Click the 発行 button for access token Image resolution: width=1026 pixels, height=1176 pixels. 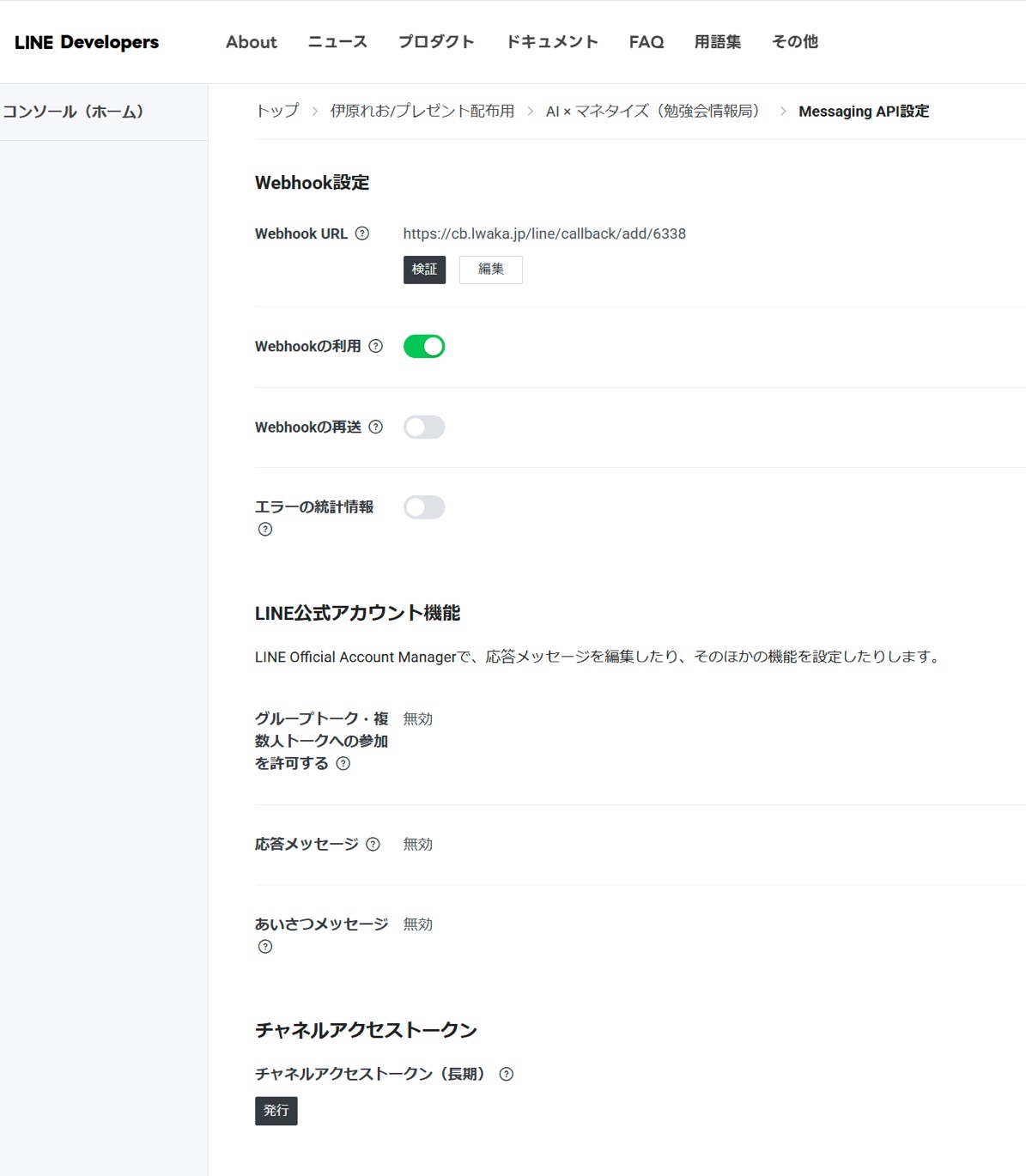(x=276, y=1111)
